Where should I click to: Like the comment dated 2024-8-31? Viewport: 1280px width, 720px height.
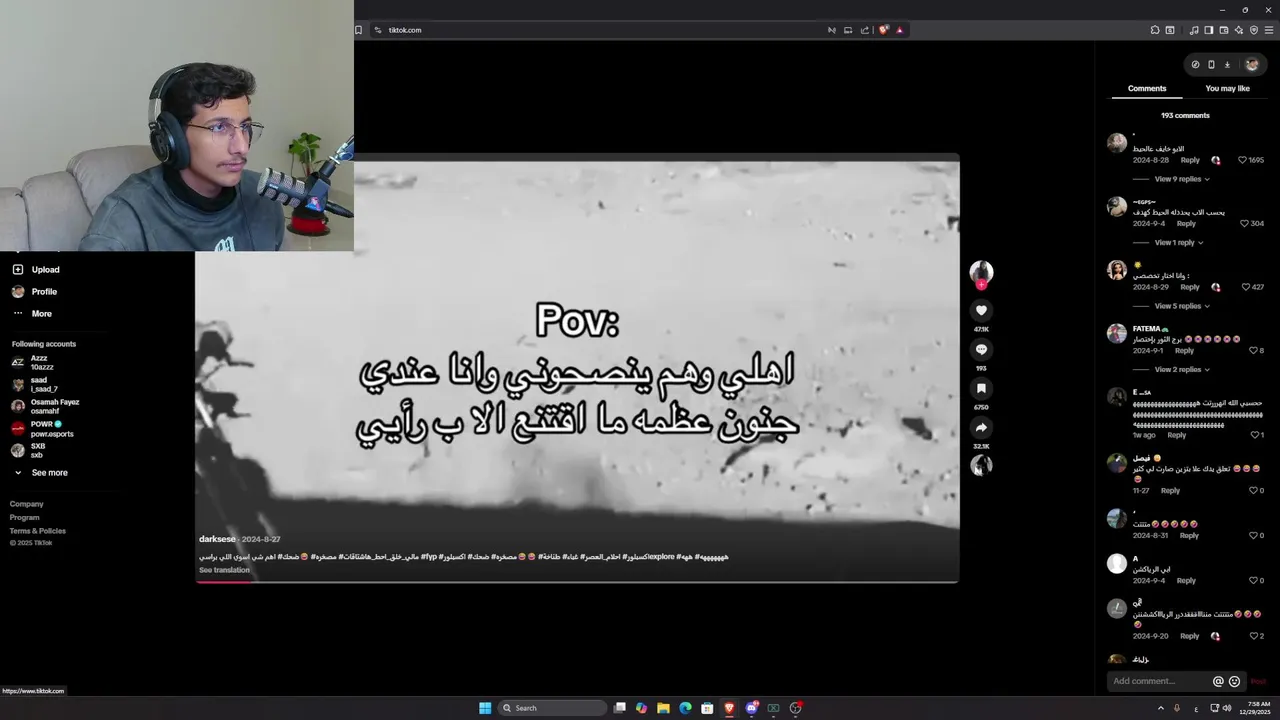tap(1253, 536)
